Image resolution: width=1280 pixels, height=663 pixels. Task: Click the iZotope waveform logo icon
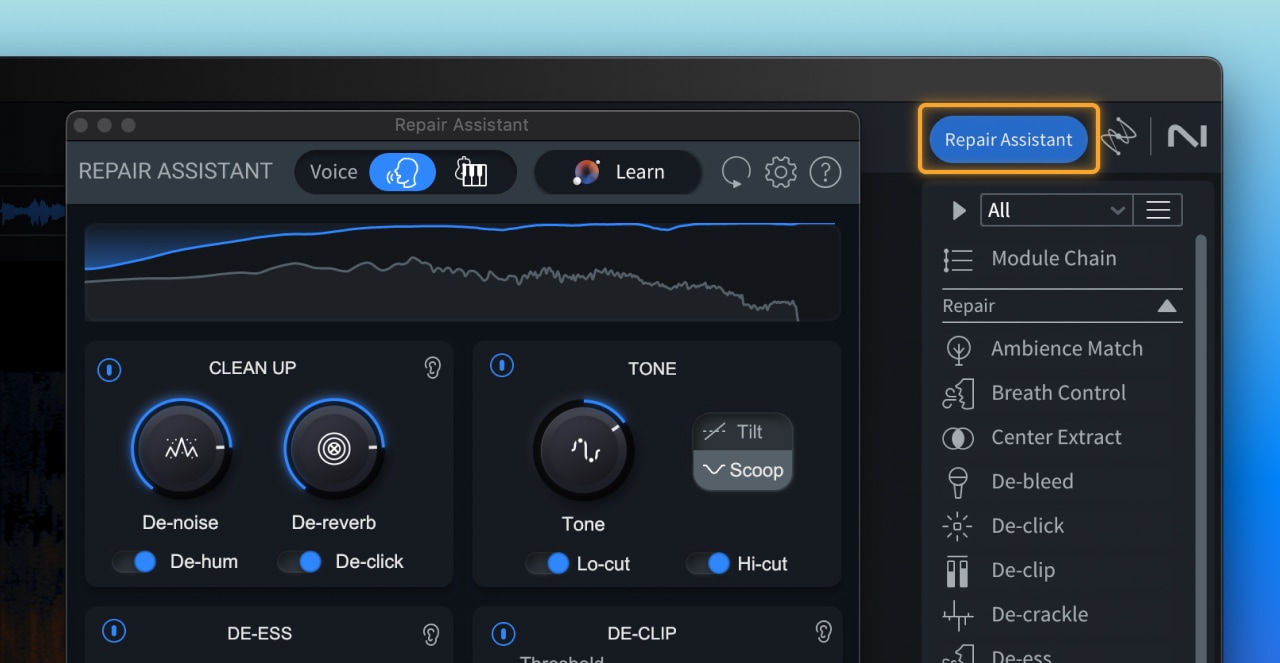coord(1119,137)
